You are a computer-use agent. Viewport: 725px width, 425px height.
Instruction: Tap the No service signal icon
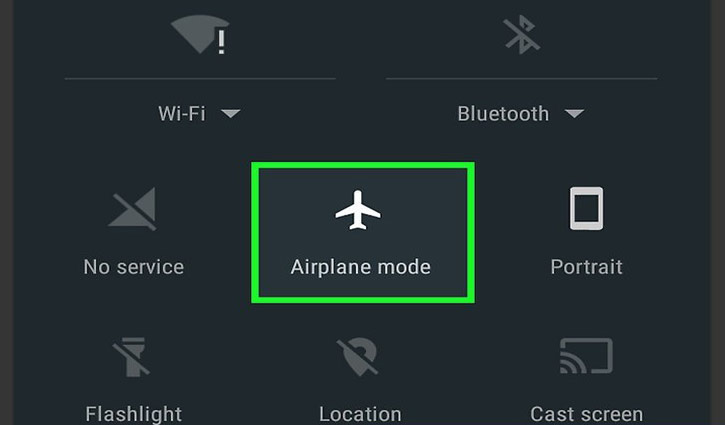pos(132,209)
